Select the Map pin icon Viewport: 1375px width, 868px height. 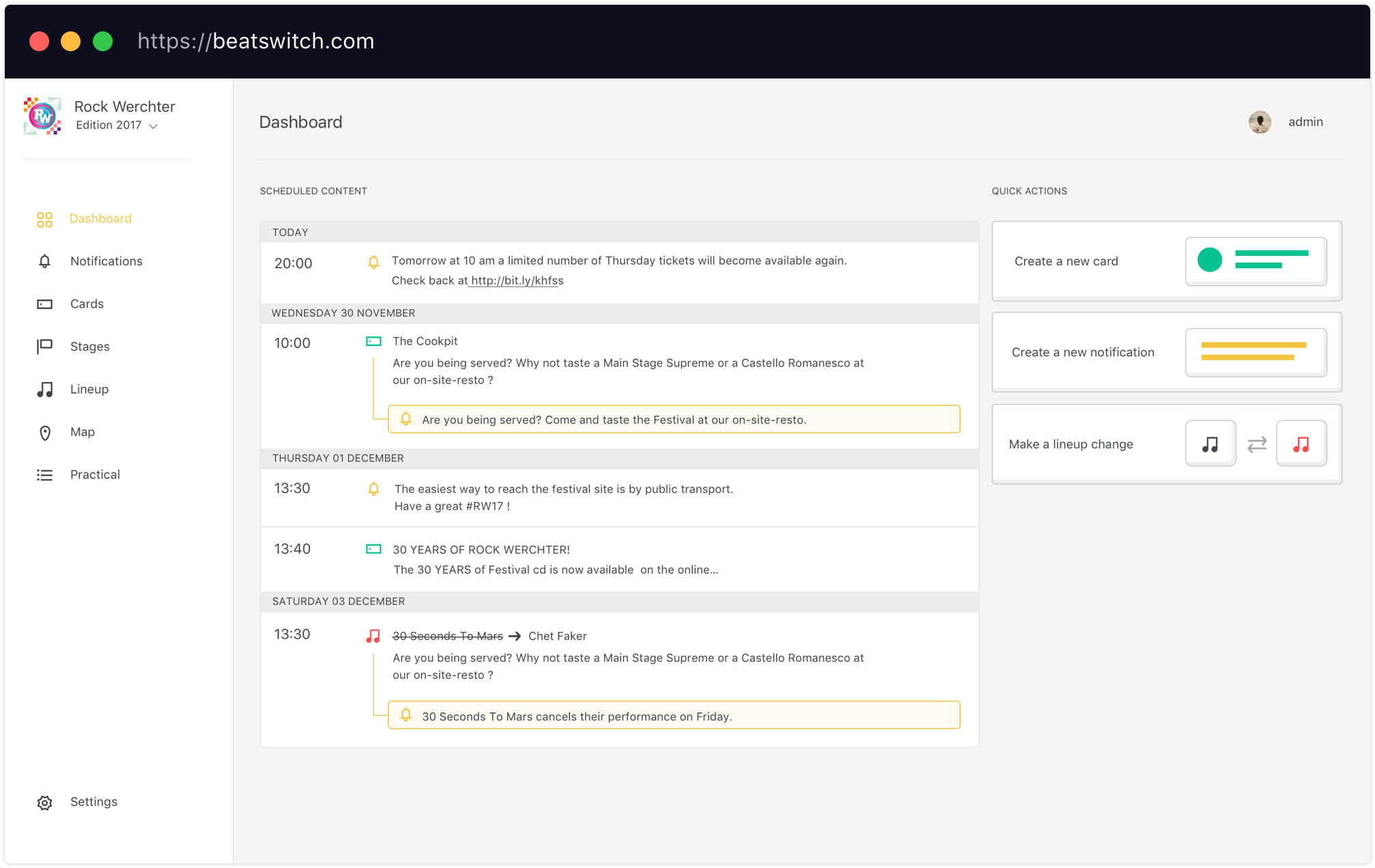[44, 432]
